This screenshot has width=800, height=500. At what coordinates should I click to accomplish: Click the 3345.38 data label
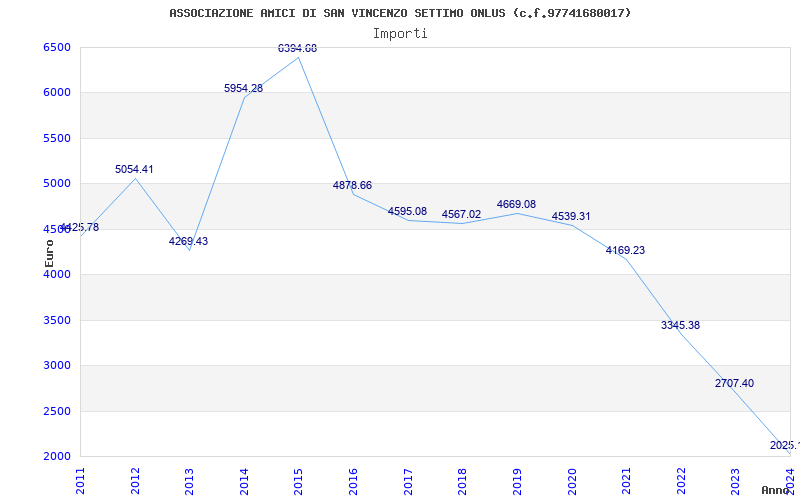click(681, 326)
